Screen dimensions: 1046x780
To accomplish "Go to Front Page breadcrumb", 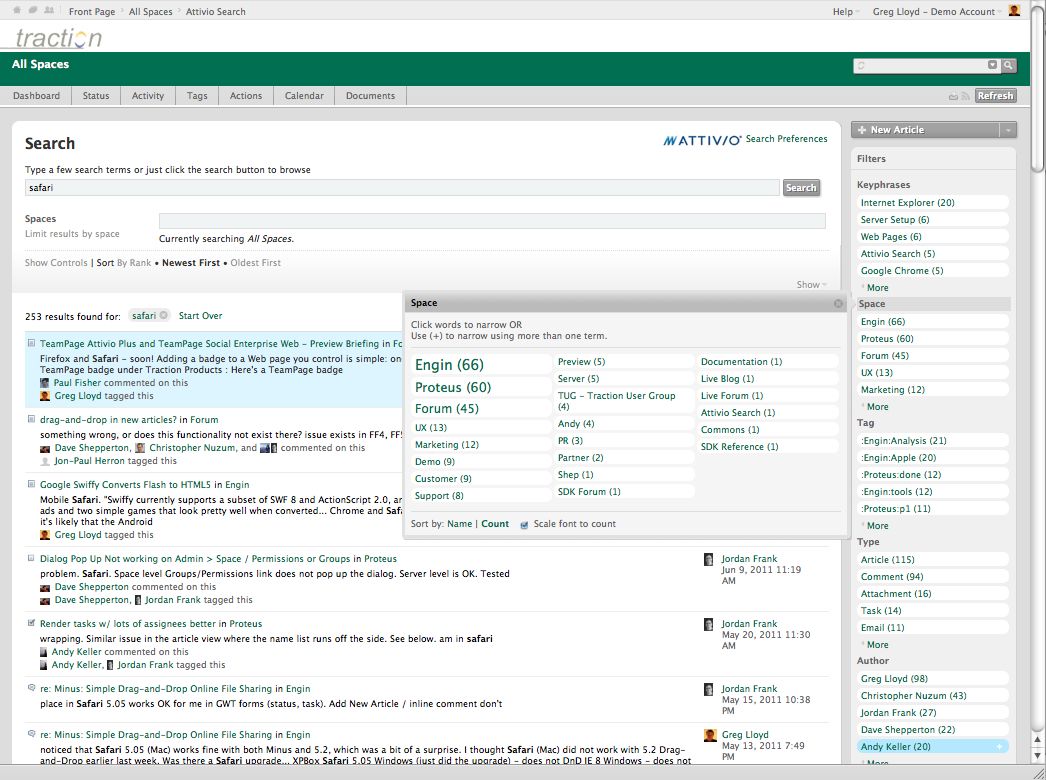I will [92, 11].
